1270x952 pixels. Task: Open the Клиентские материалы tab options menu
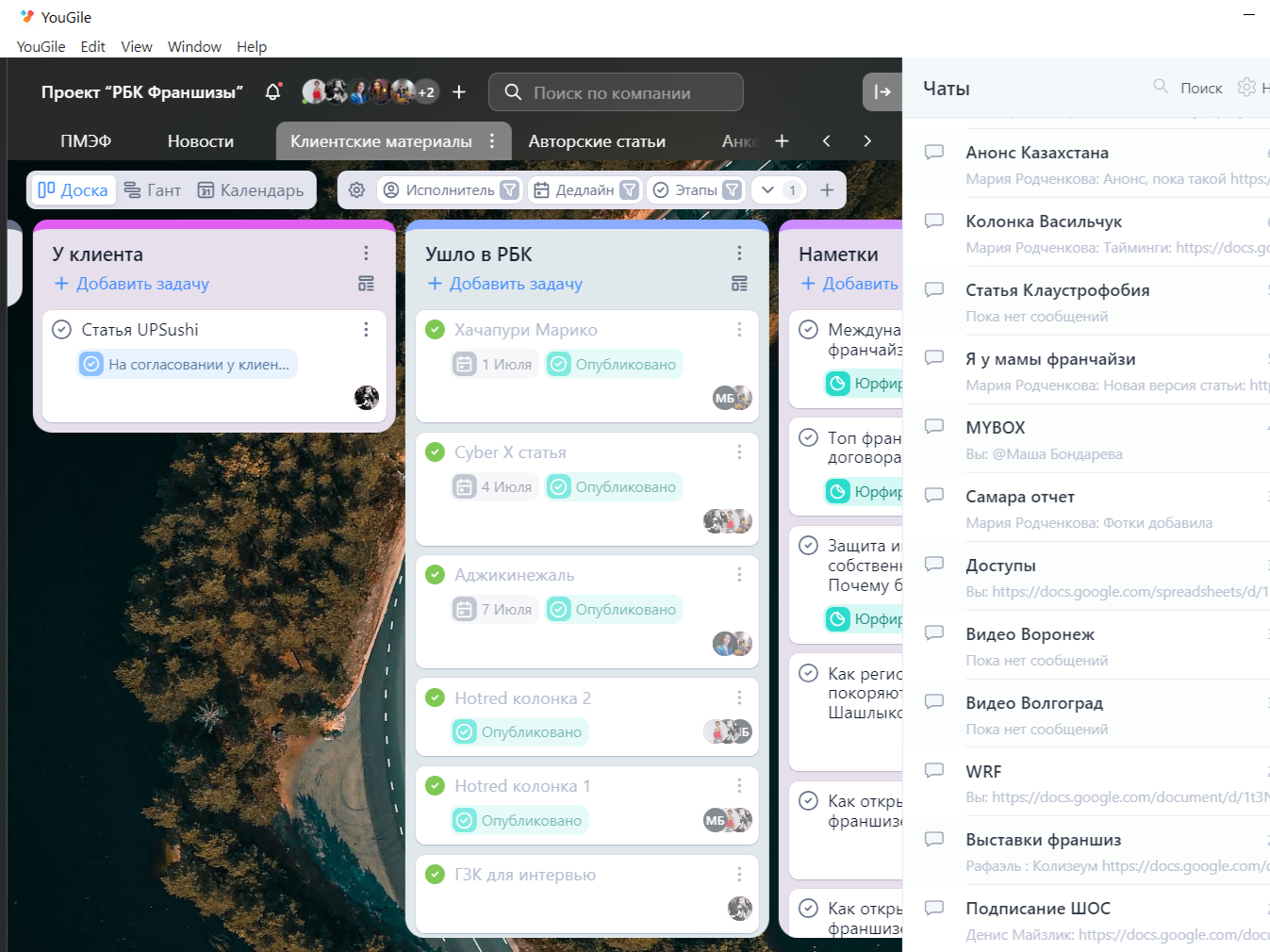coord(492,140)
